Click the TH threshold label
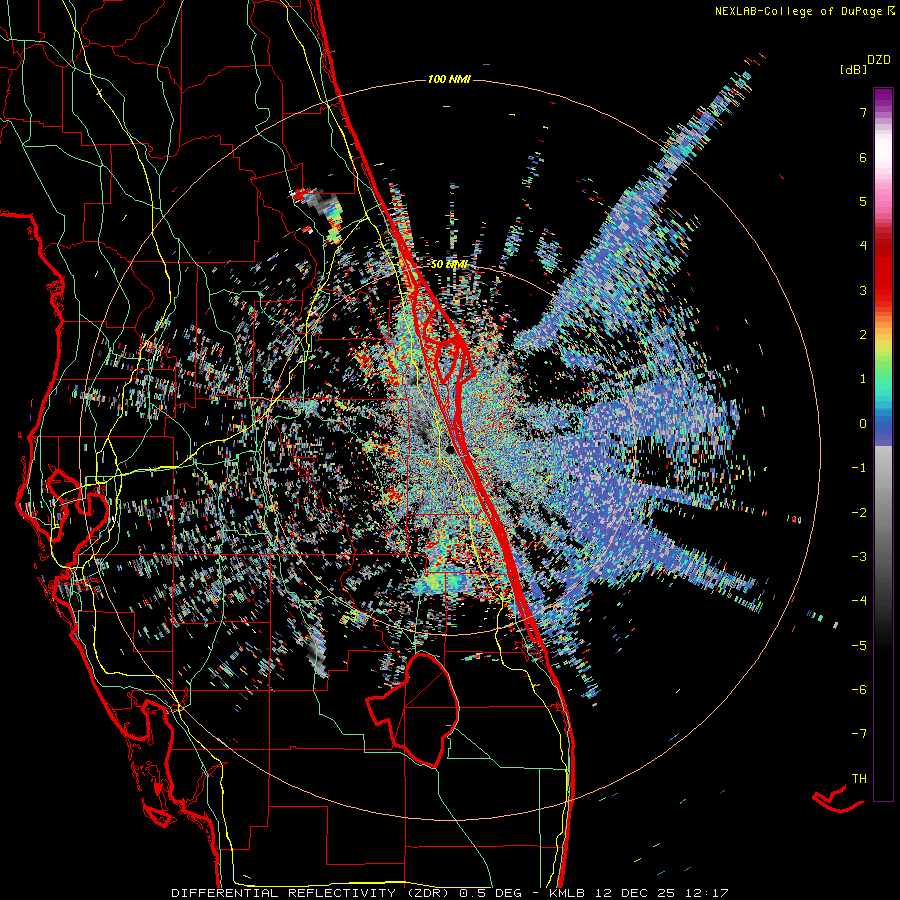 [859, 779]
